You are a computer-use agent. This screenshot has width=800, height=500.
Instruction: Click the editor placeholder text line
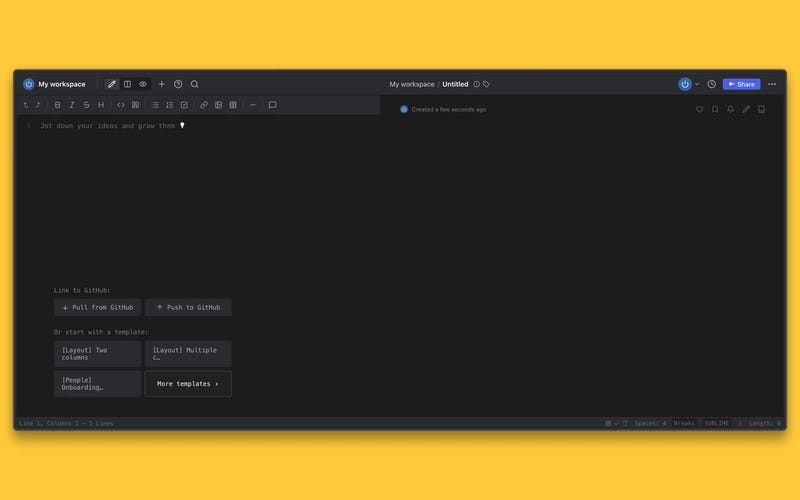[112, 126]
